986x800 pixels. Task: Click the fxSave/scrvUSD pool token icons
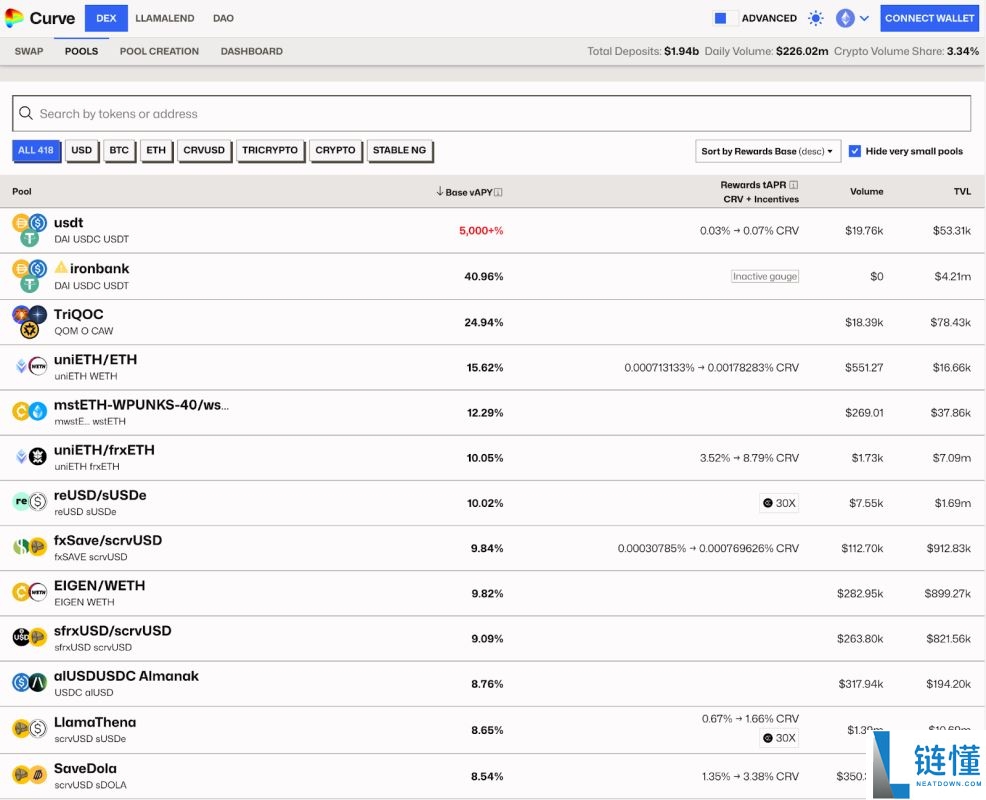(x=30, y=547)
